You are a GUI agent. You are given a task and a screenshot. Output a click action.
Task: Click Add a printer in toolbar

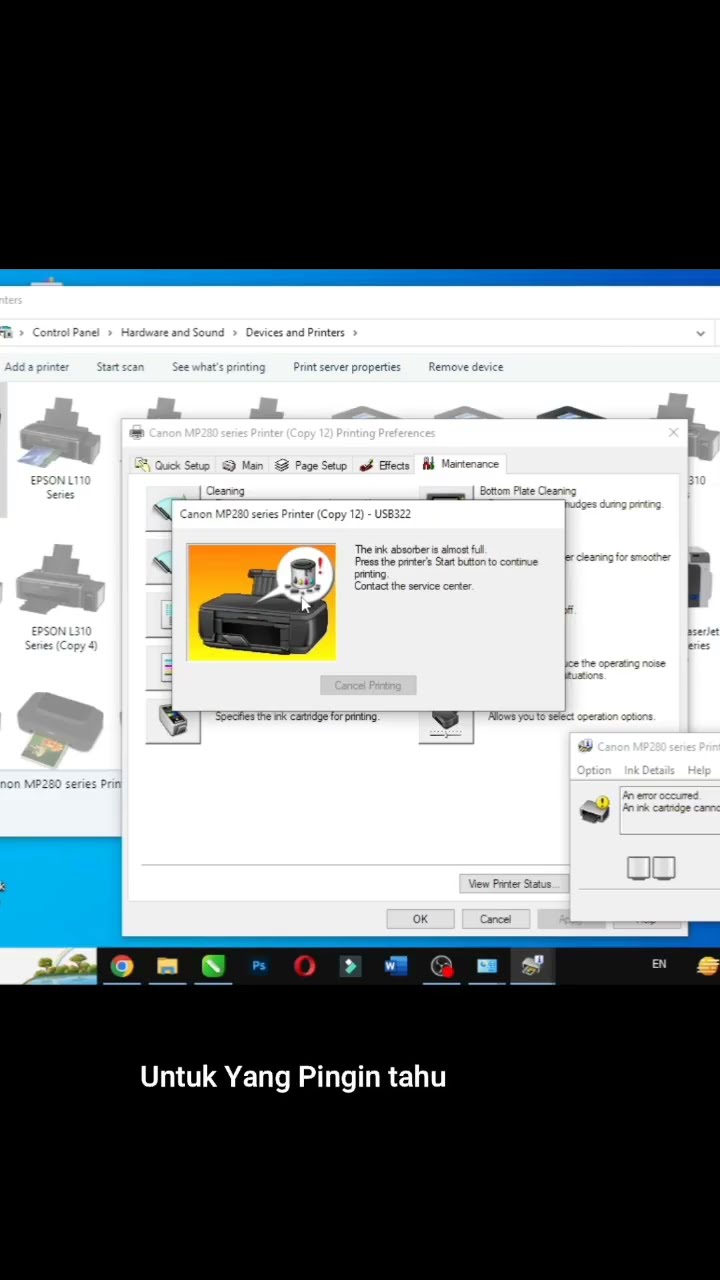click(x=36, y=367)
